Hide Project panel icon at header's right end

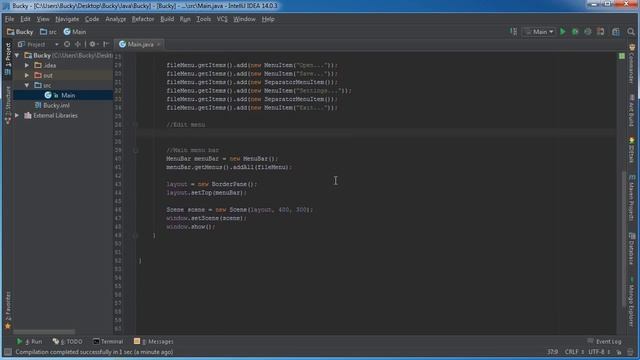106,44
